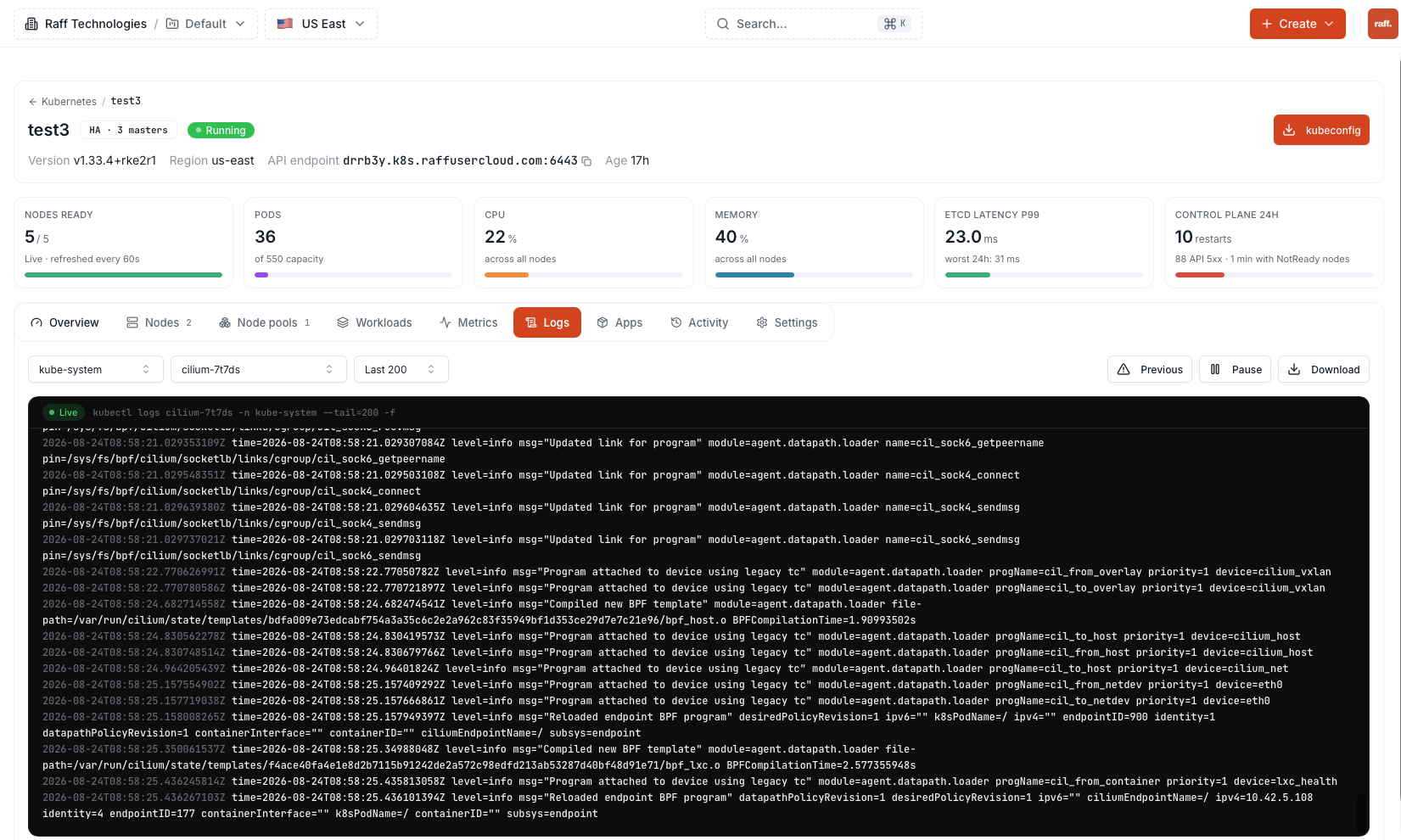
Task: Click the Control plane 10 restarts value
Action: click(1202, 238)
